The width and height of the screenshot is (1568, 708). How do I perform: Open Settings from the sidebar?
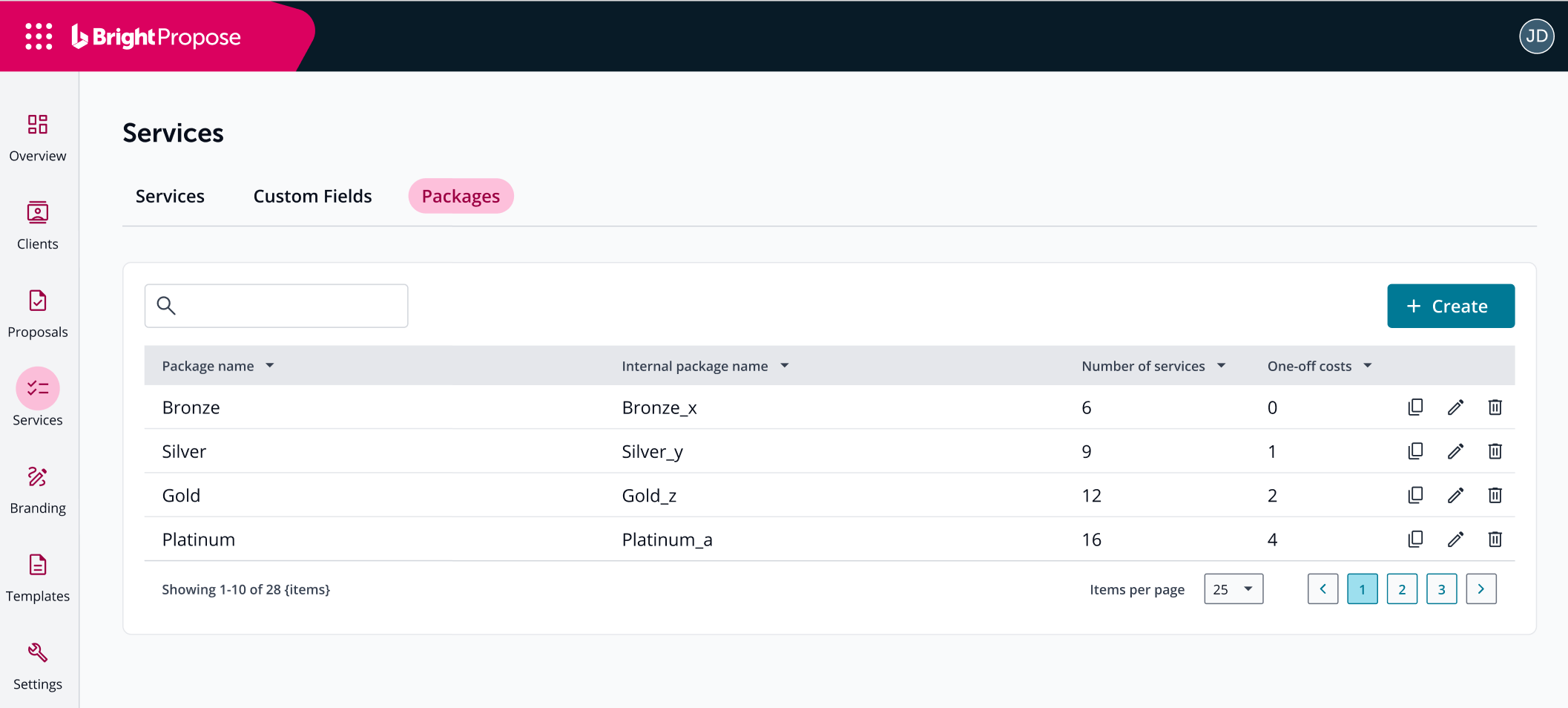38,666
